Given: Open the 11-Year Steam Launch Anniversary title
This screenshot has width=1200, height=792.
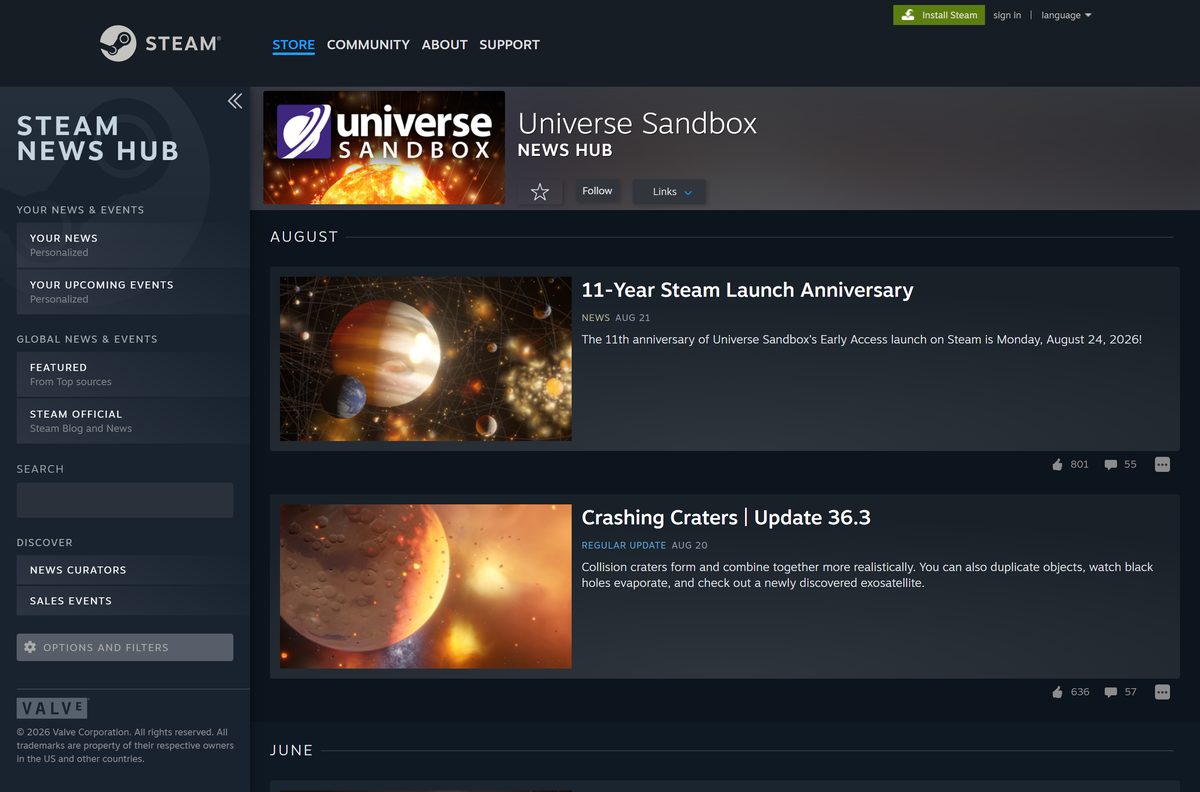Looking at the screenshot, I should pos(747,290).
